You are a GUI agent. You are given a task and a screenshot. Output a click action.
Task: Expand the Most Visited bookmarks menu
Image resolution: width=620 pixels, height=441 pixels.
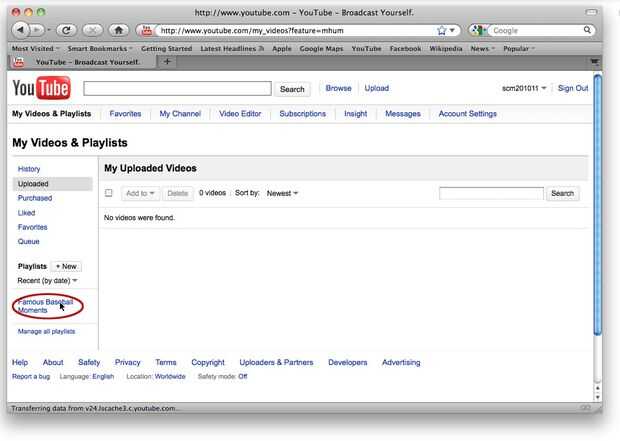click(35, 49)
